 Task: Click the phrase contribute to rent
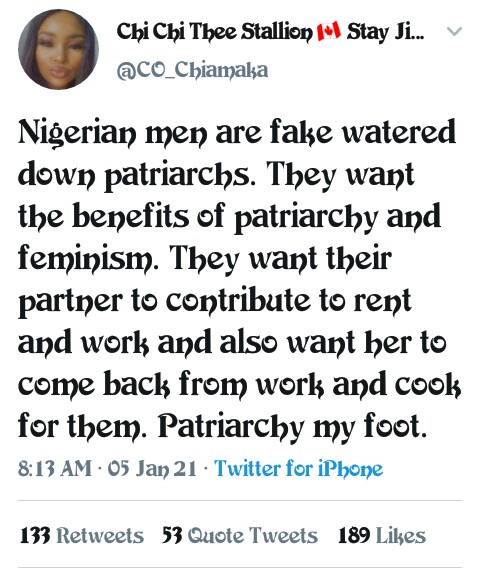coord(289,300)
